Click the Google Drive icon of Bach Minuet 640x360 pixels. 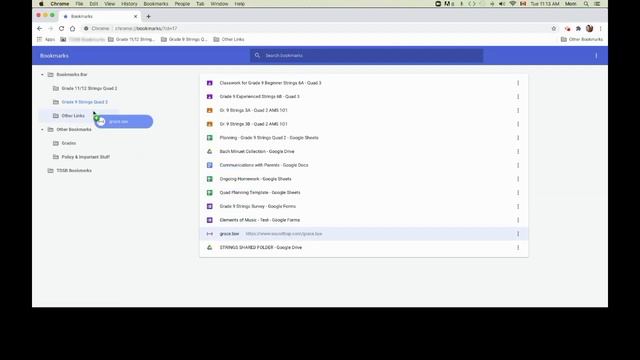point(209,151)
